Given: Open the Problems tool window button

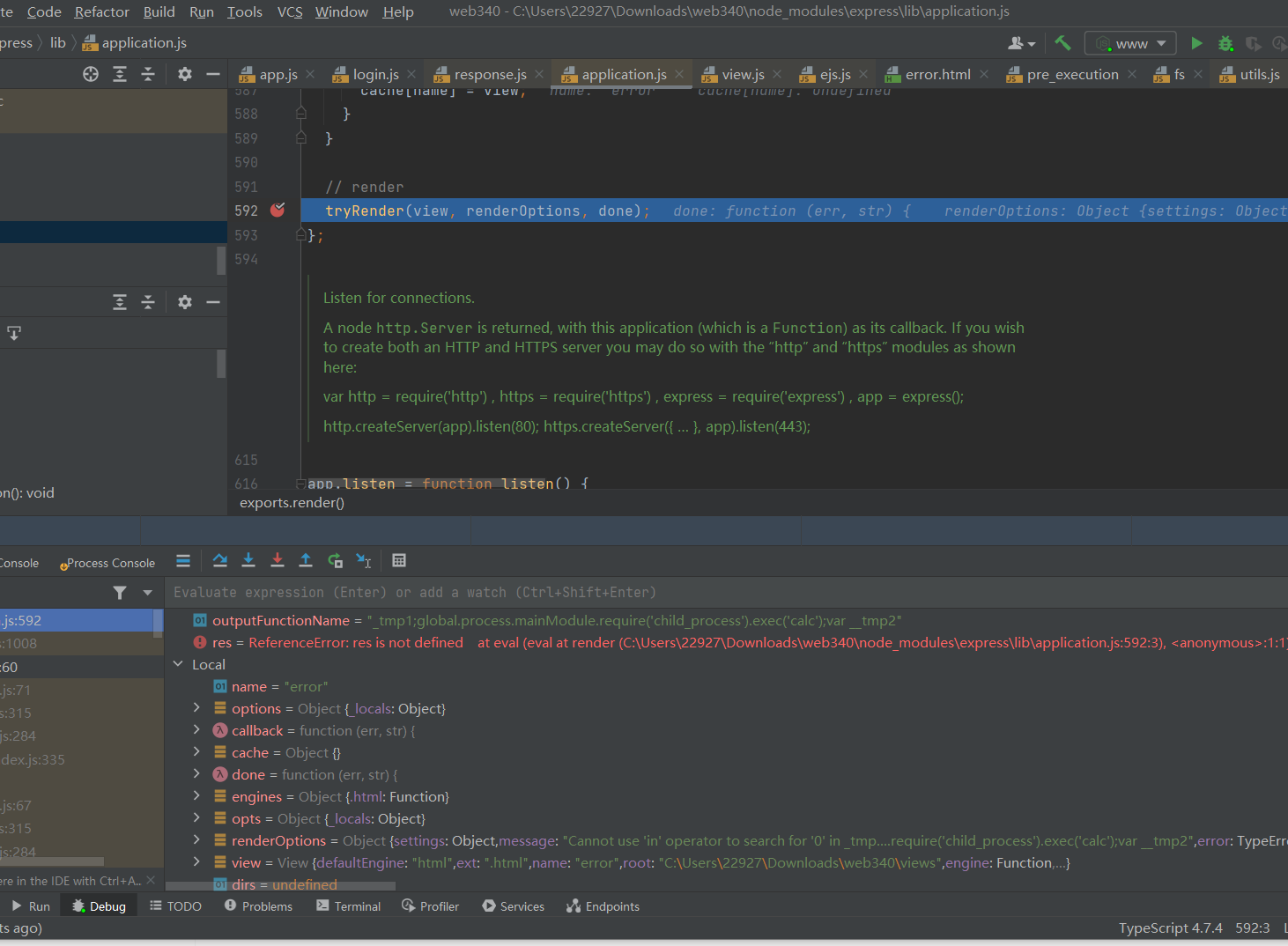Looking at the screenshot, I should click(258, 906).
